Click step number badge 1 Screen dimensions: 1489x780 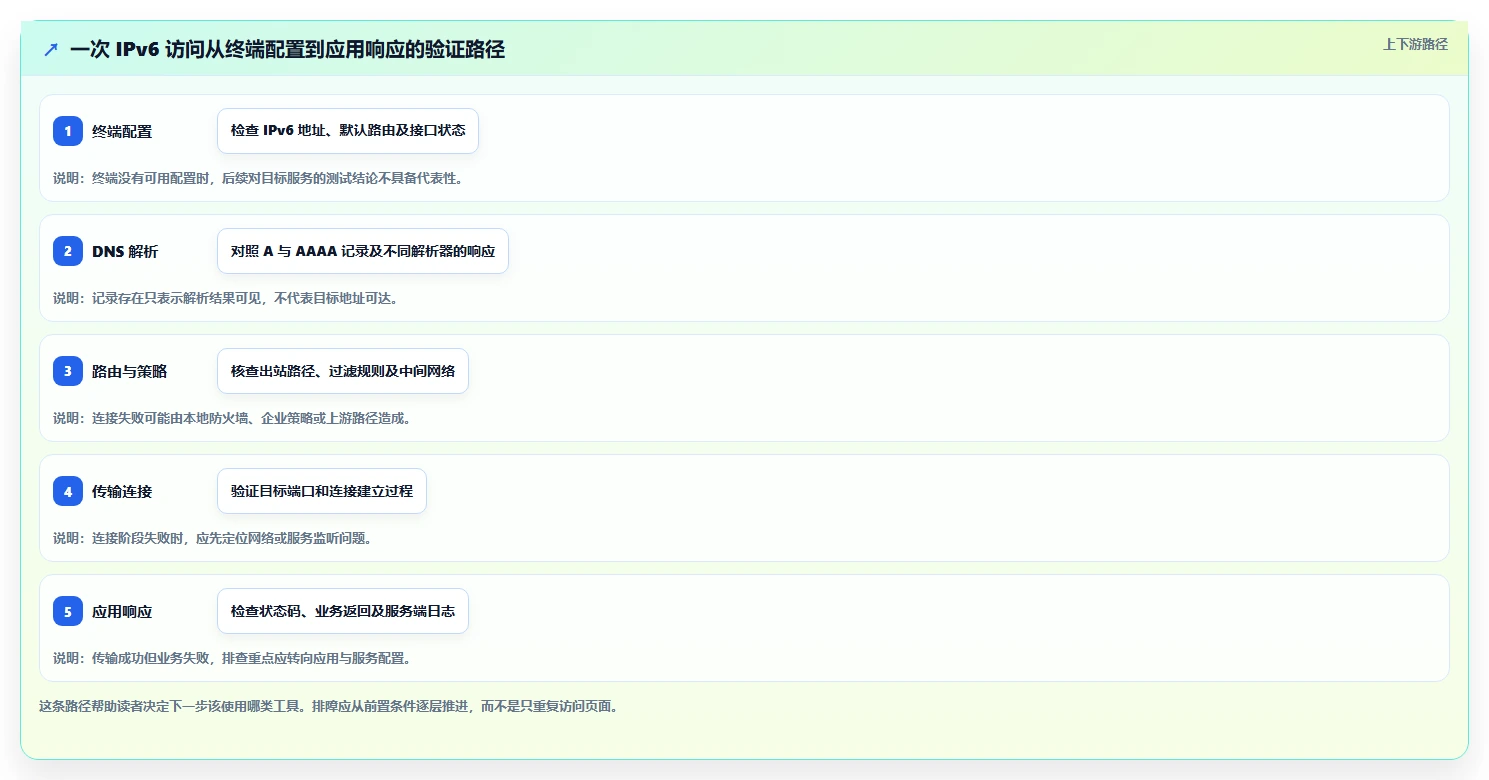(x=68, y=131)
